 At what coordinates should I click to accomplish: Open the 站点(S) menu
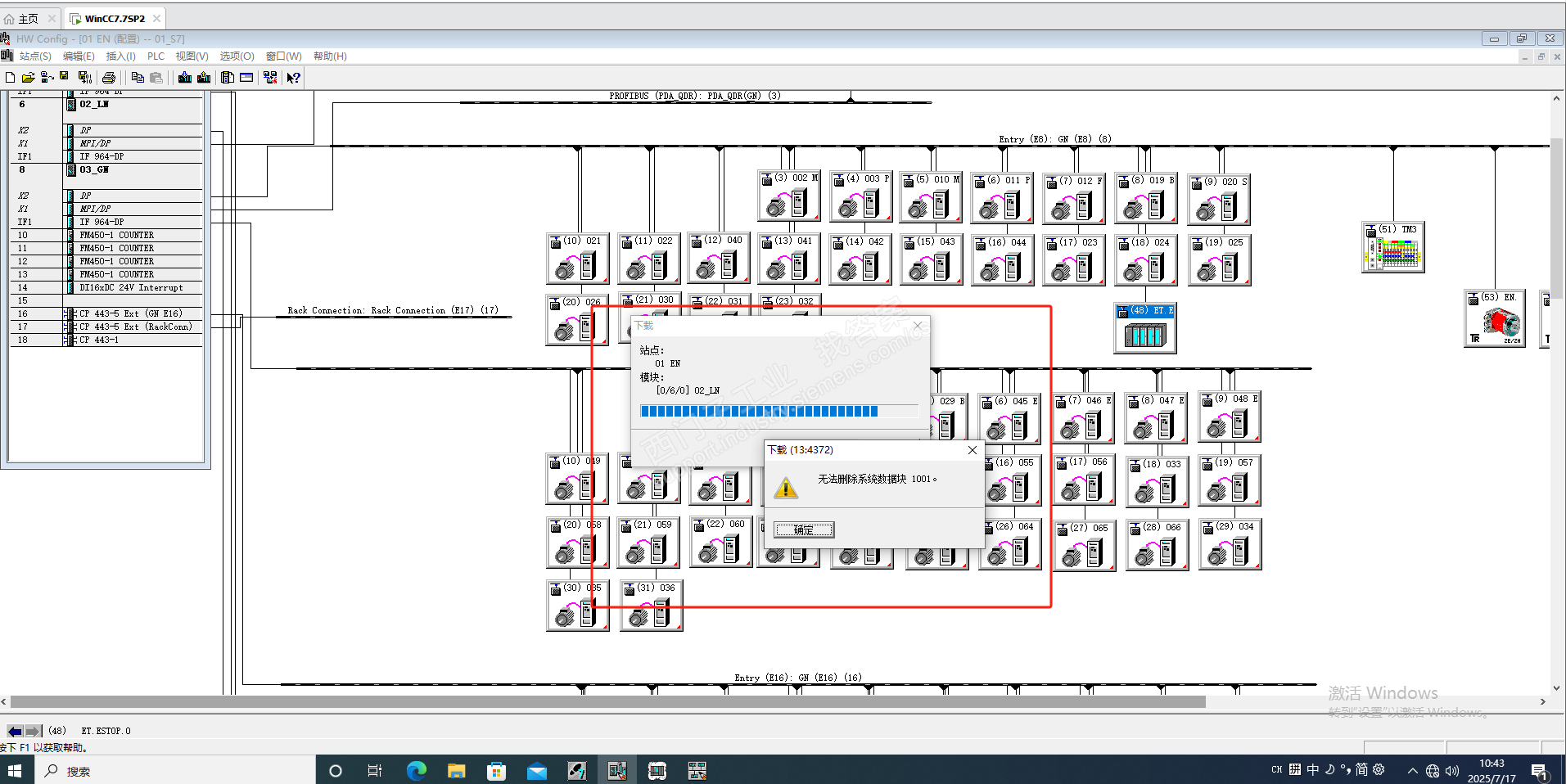[x=35, y=56]
